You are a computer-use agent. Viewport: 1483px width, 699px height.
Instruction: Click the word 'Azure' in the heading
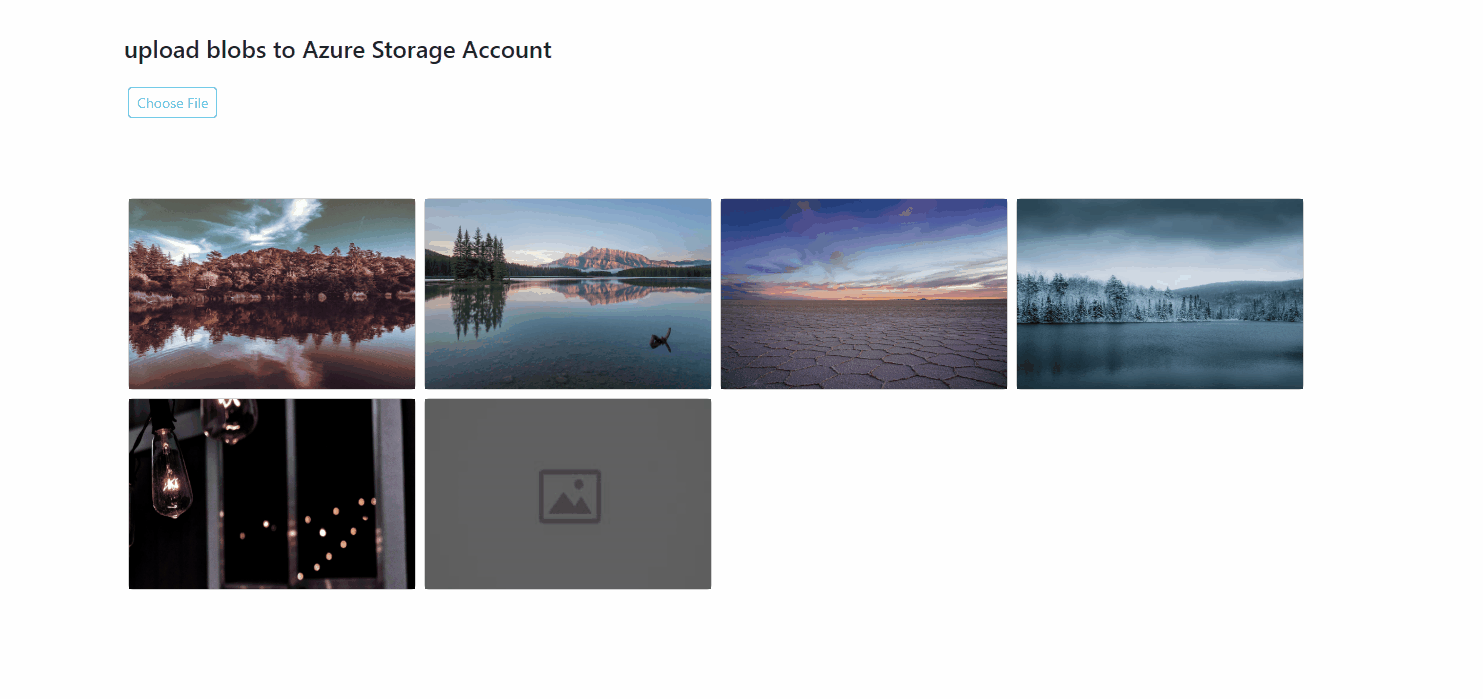(x=333, y=50)
